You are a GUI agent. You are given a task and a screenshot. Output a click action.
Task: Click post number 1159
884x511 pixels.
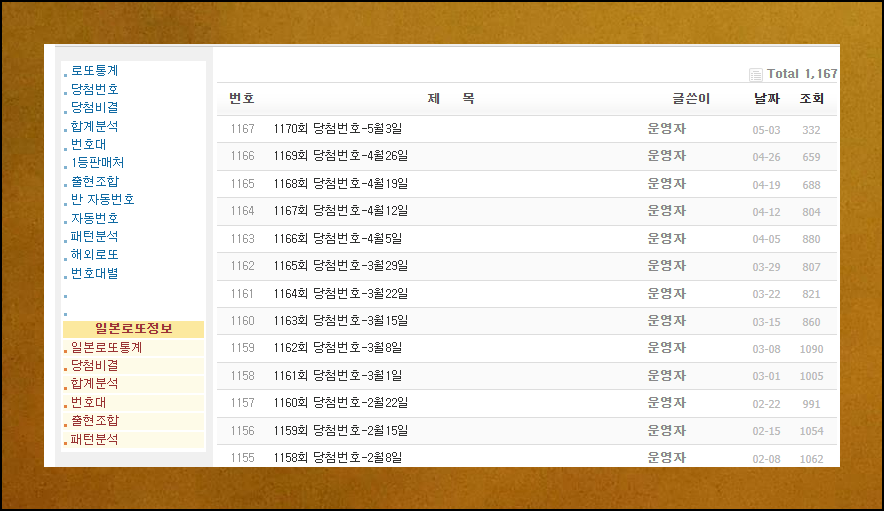(x=242, y=348)
